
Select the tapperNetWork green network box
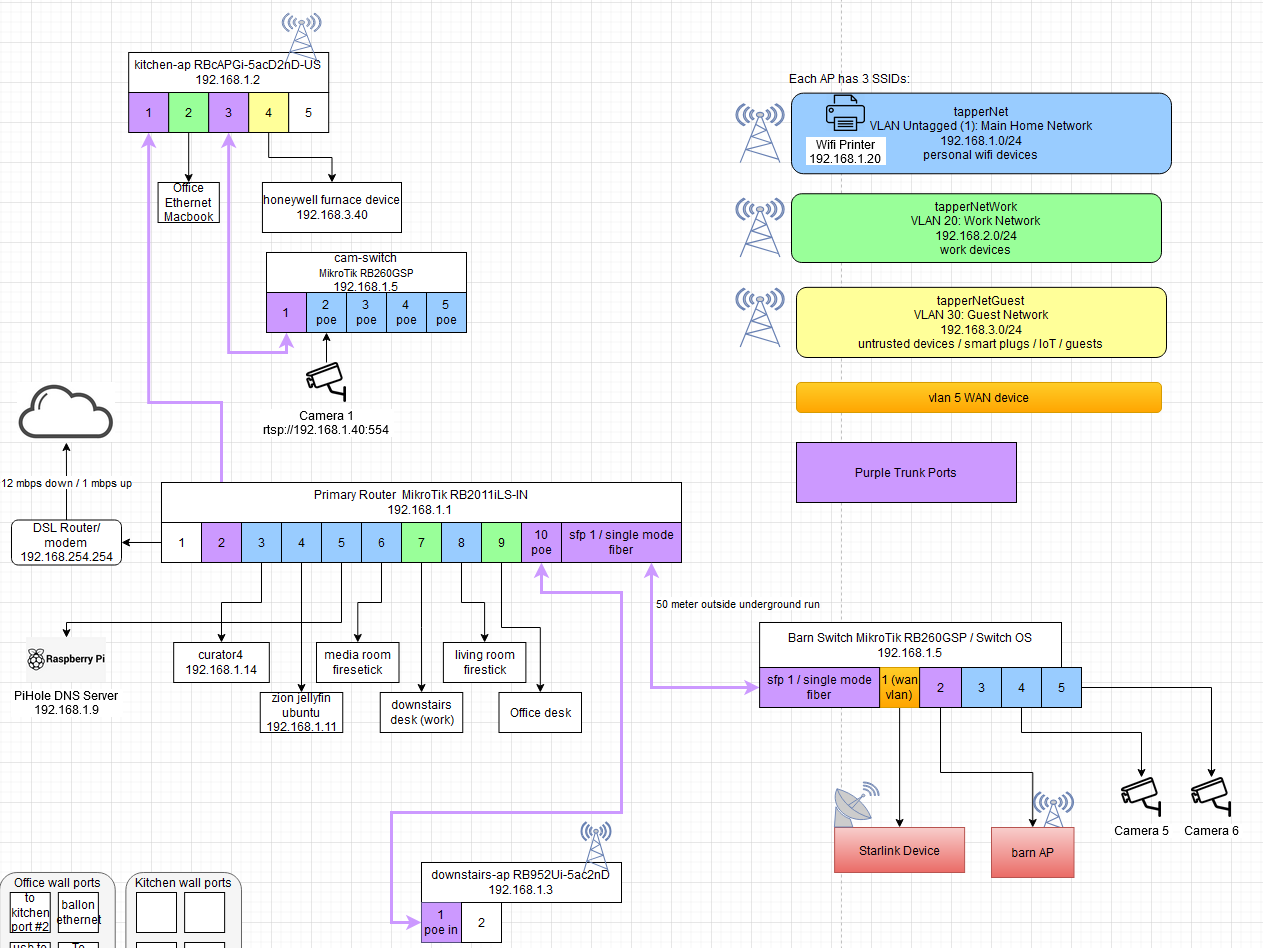pos(976,227)
